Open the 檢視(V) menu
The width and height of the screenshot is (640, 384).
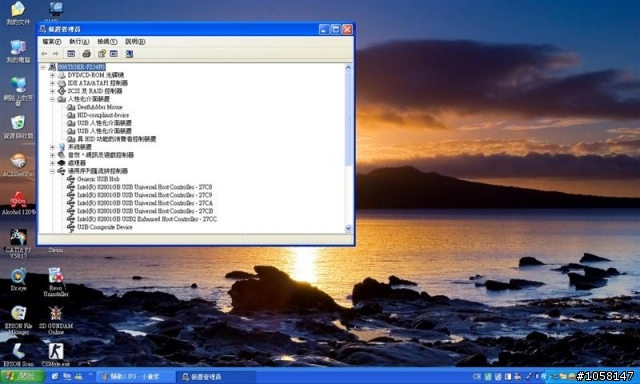click(107, 42)
